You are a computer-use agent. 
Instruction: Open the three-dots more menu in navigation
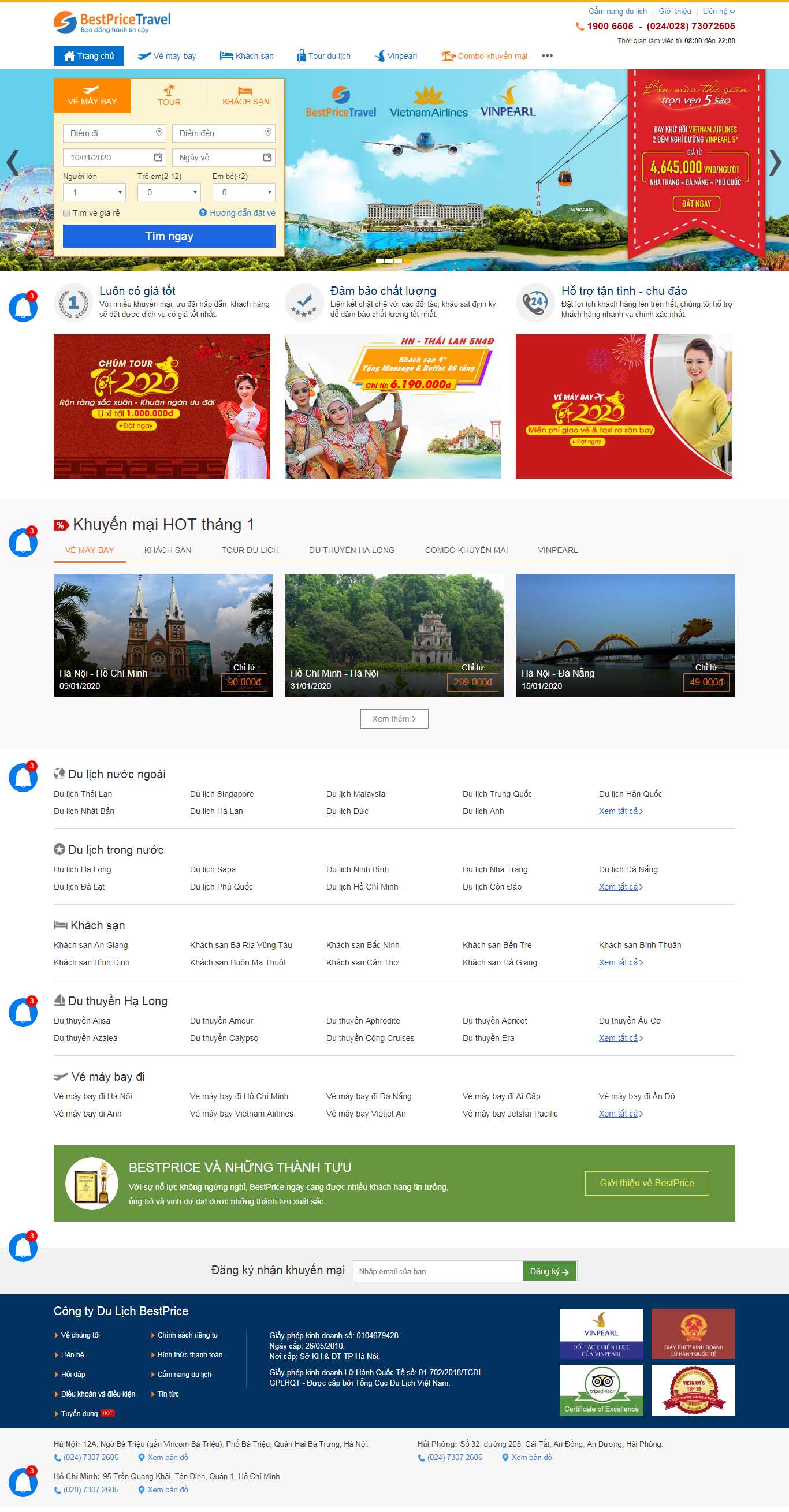pos(547,56)
